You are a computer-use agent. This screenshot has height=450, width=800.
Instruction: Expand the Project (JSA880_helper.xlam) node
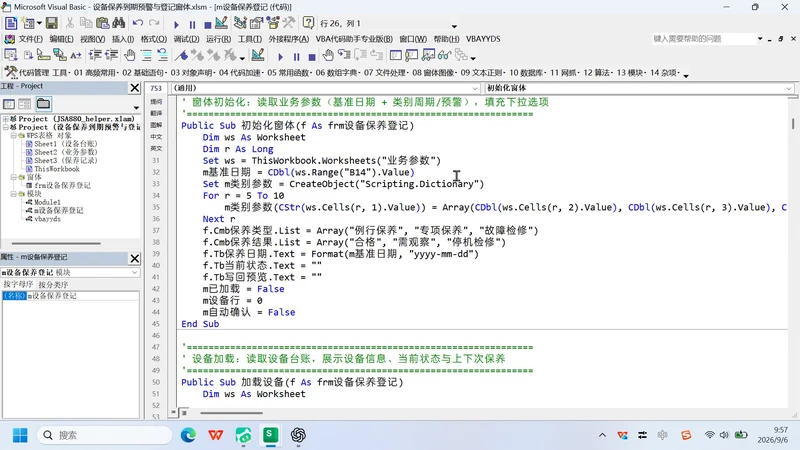pos(6,119)
